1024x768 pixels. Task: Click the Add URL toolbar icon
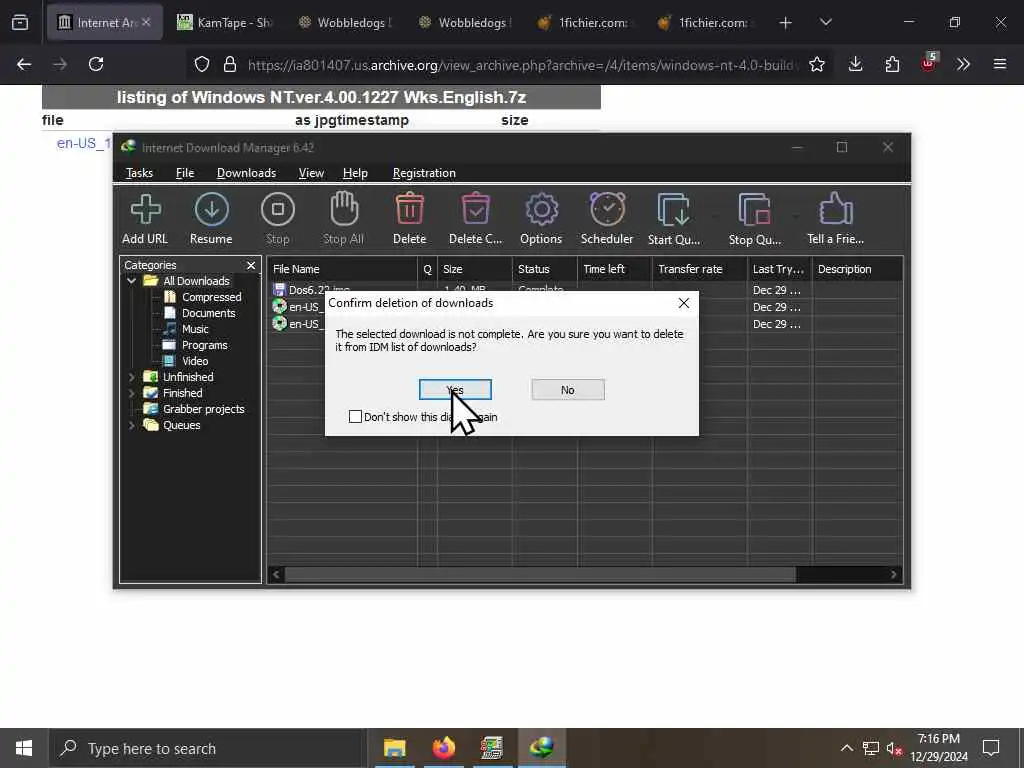(x=145, y=219)
